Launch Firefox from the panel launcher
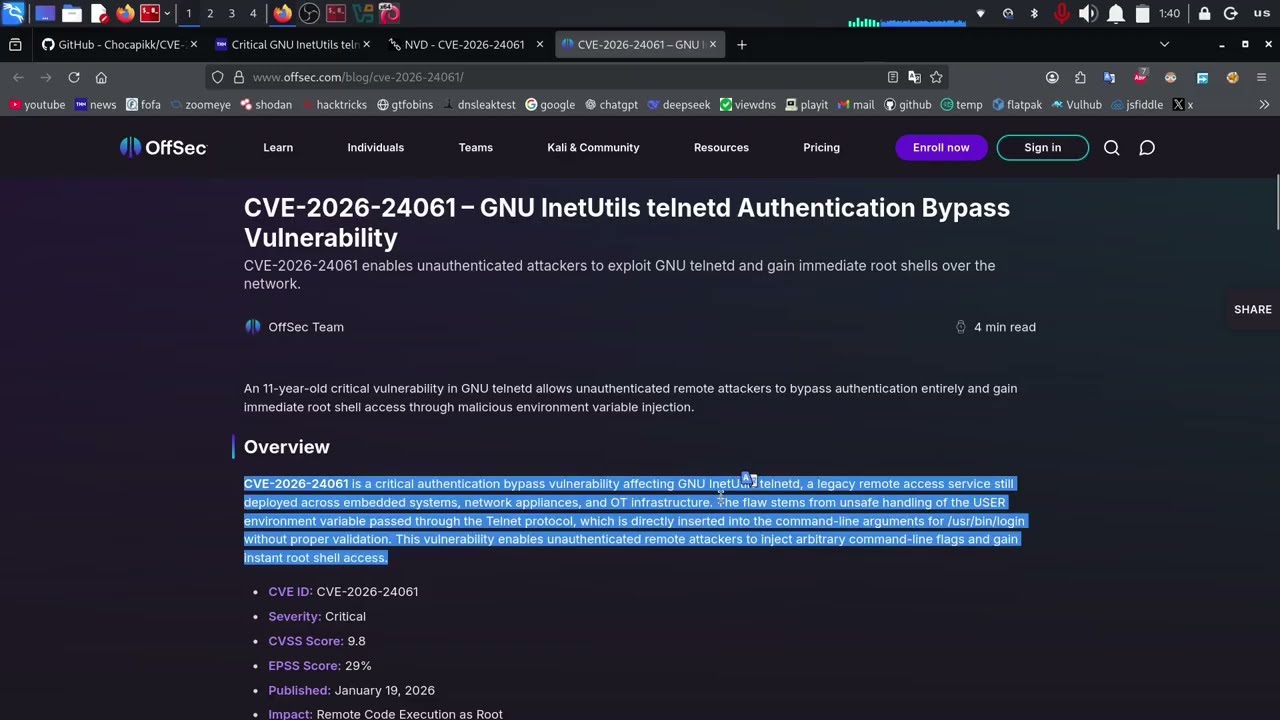This screenshot has height=720, width=1280. [x=125, y=13]
